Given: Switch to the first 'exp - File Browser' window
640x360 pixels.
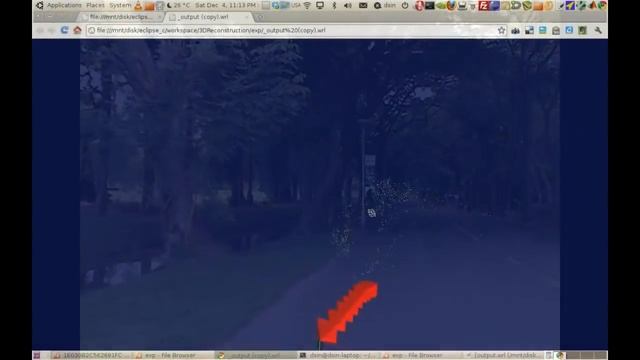Looking at the screenshot, I should 173,356.
